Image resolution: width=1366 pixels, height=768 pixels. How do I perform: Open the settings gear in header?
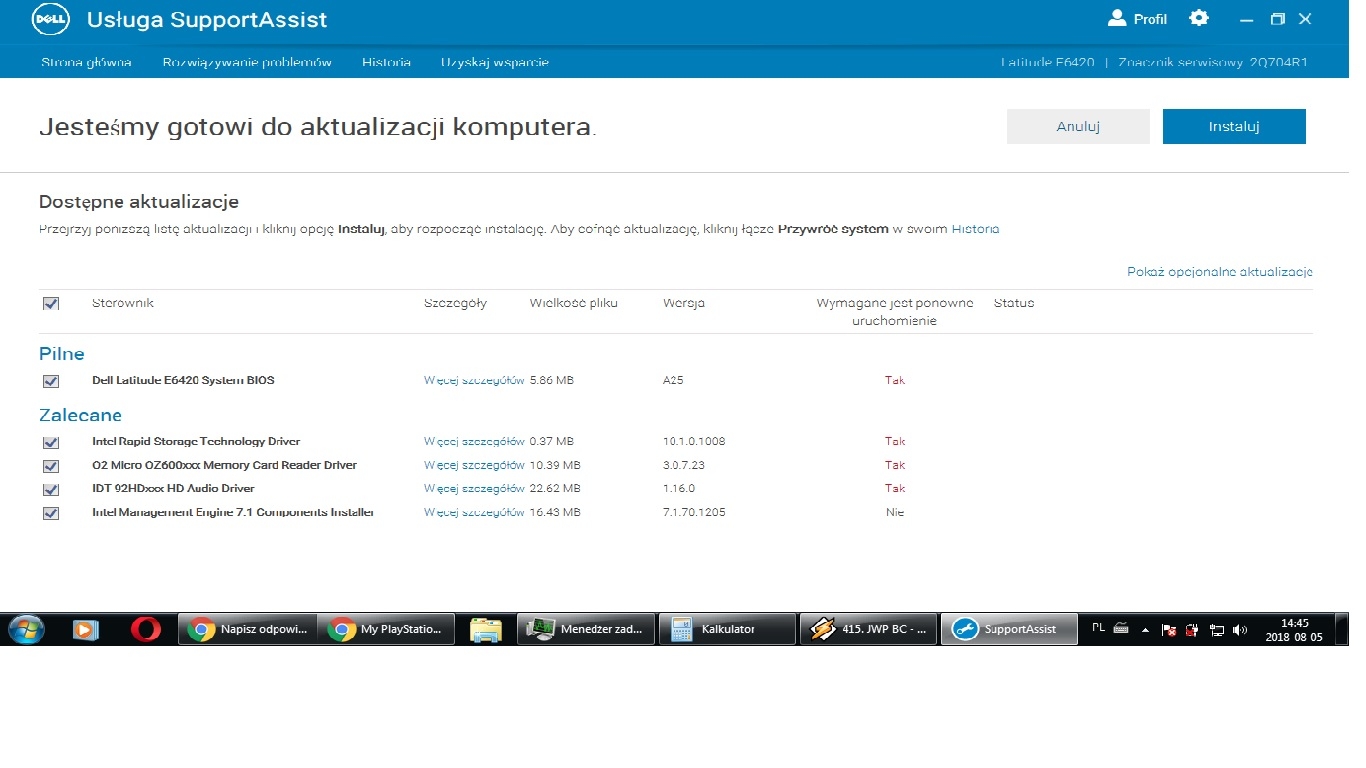point(1198,18)
